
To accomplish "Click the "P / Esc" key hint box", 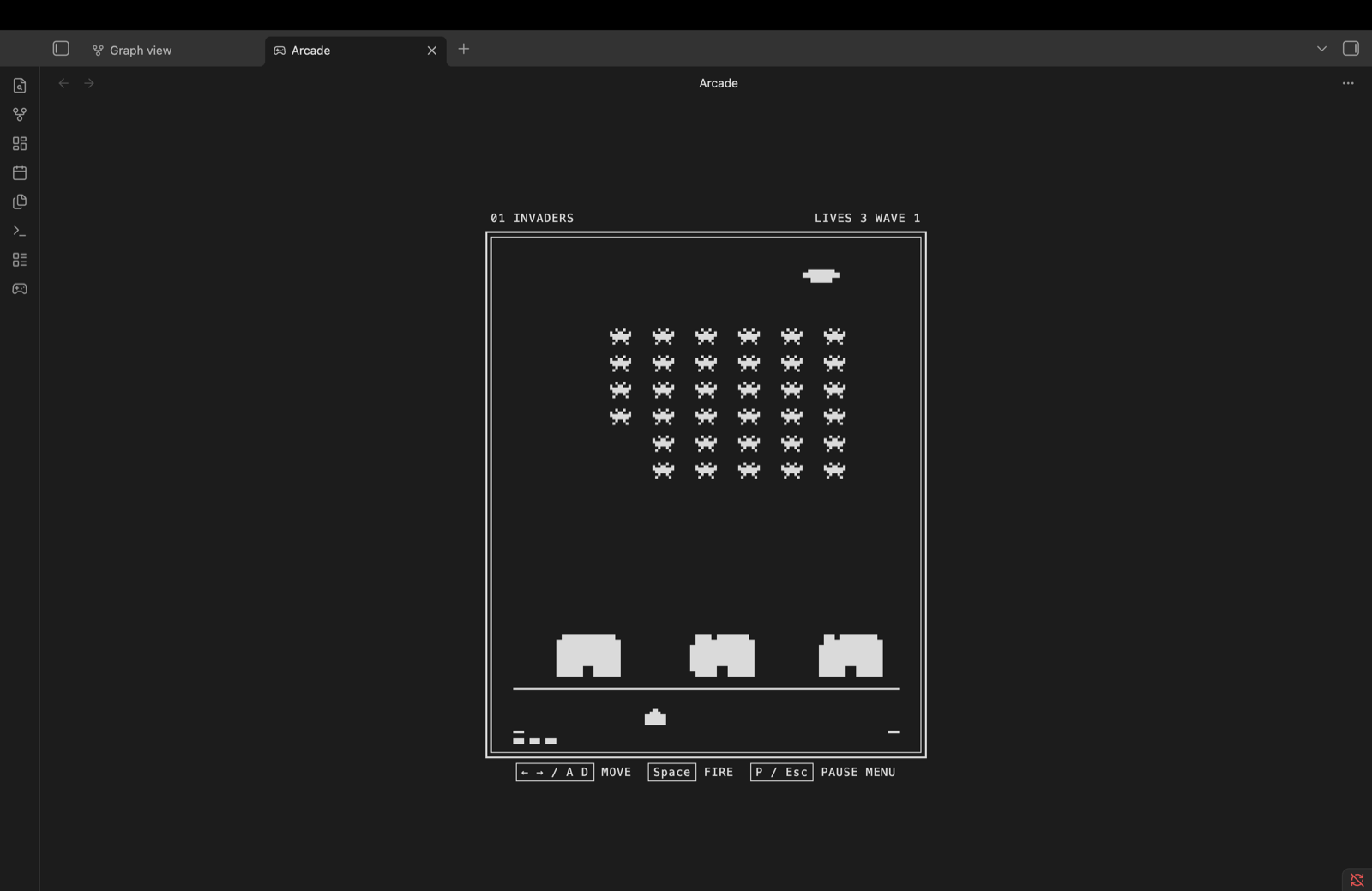I will pos(781,772).
